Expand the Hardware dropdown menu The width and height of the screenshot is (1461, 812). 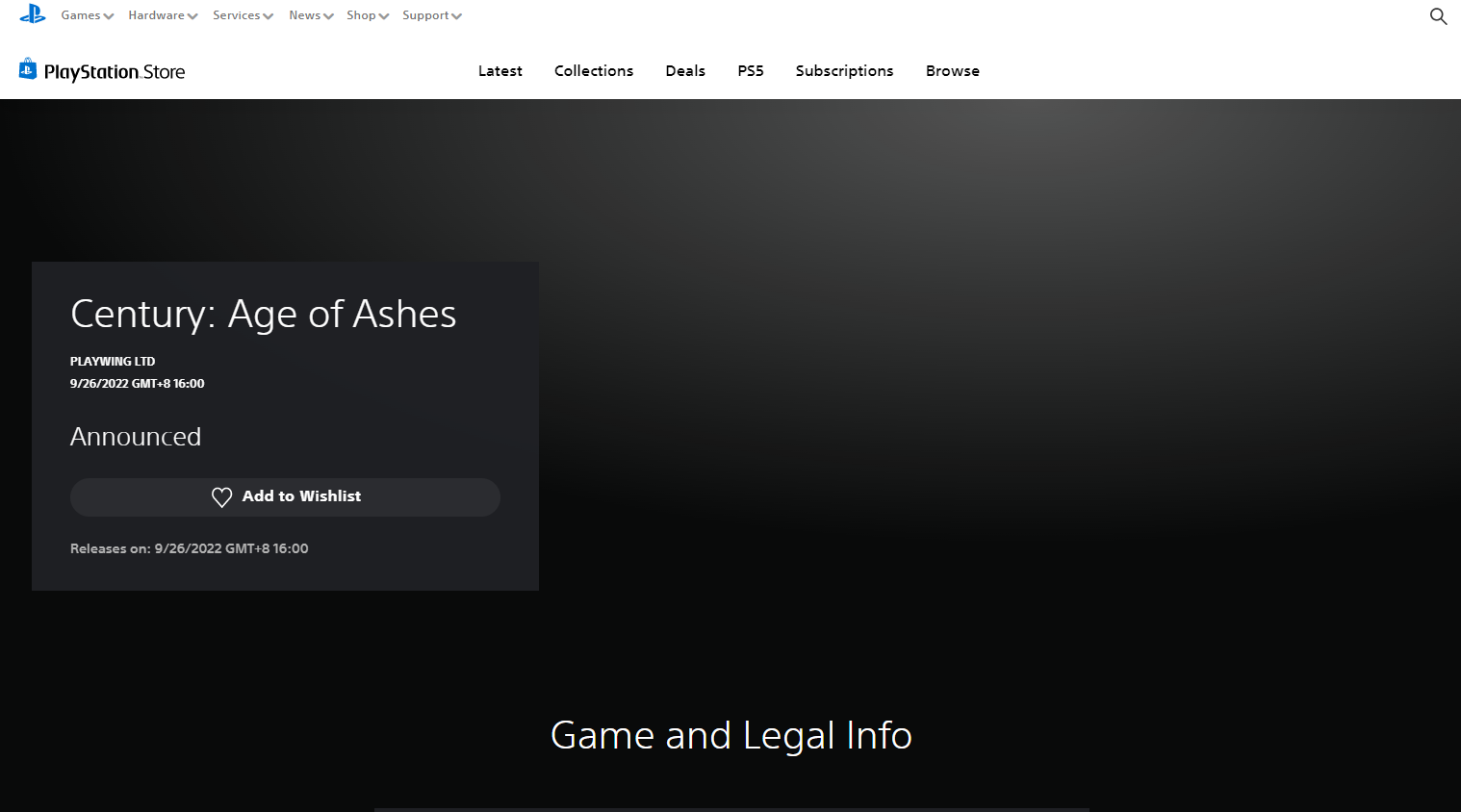point(163,15)
